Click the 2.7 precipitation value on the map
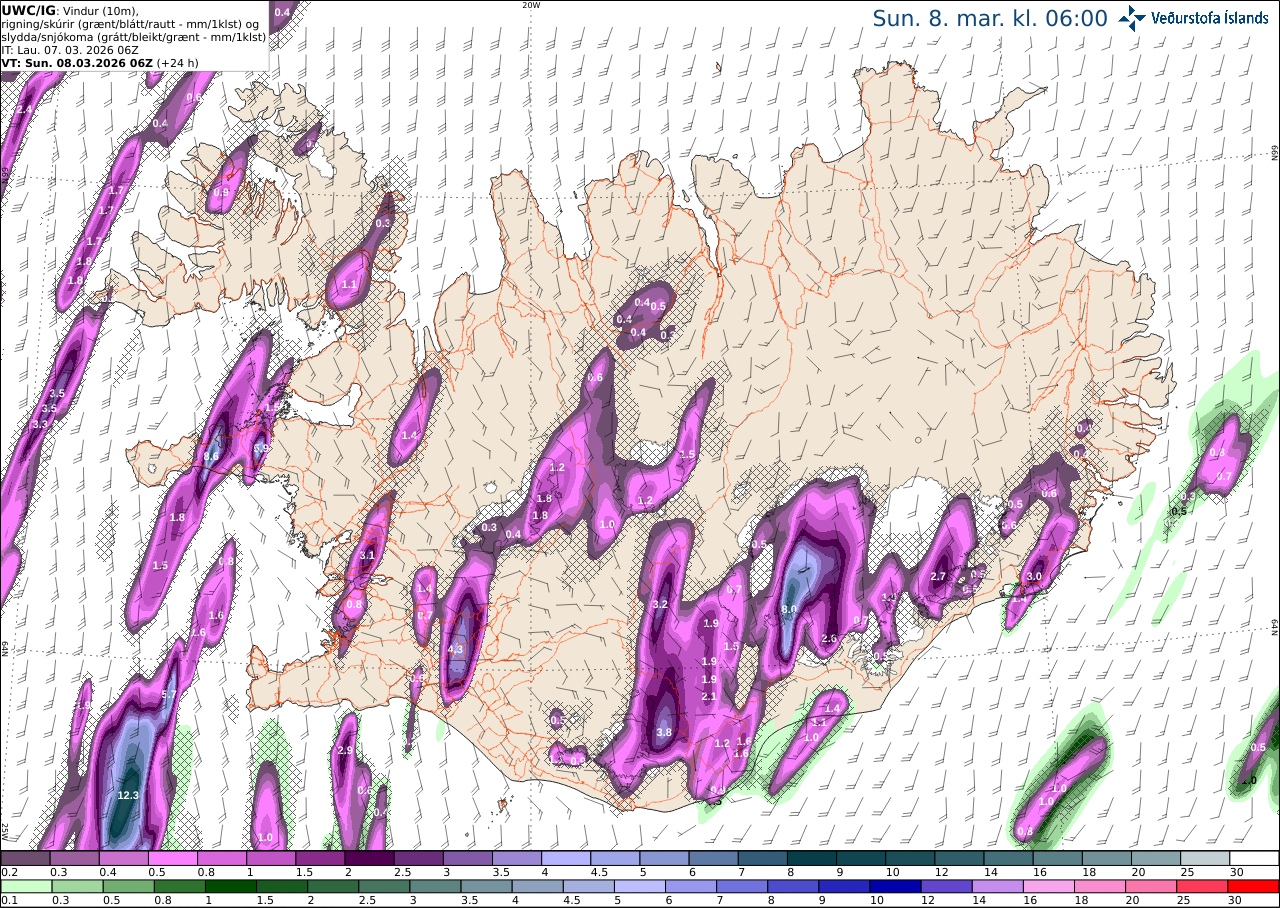 (938, 577)
